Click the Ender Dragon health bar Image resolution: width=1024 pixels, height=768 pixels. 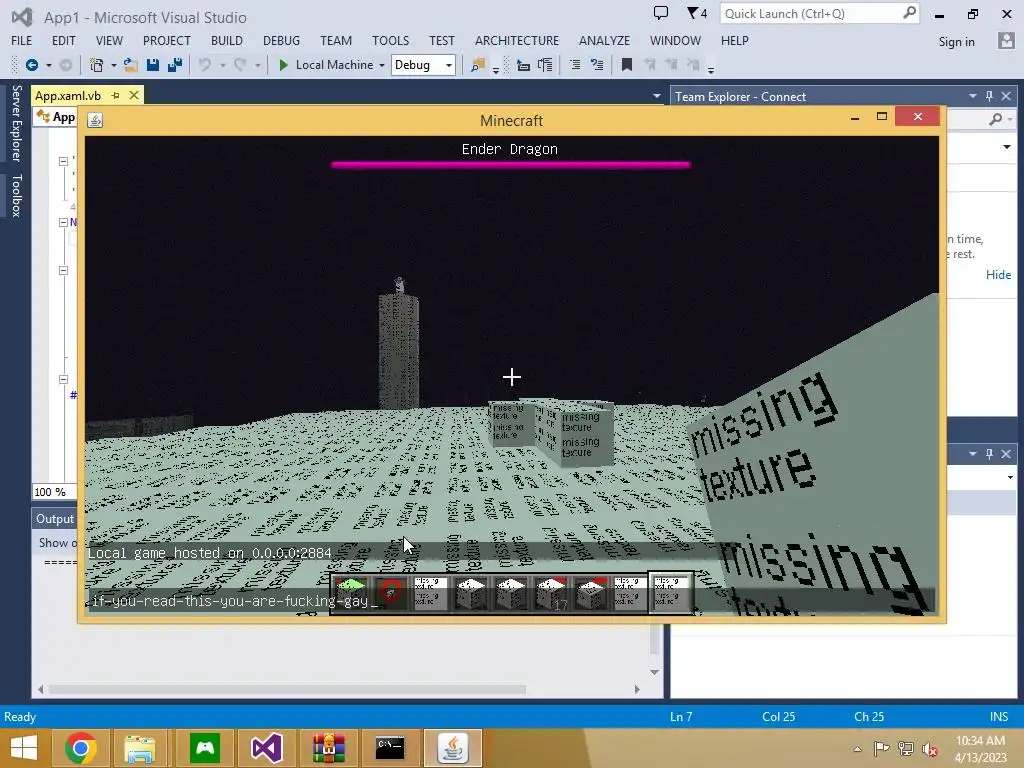click(x=511, y=165)
